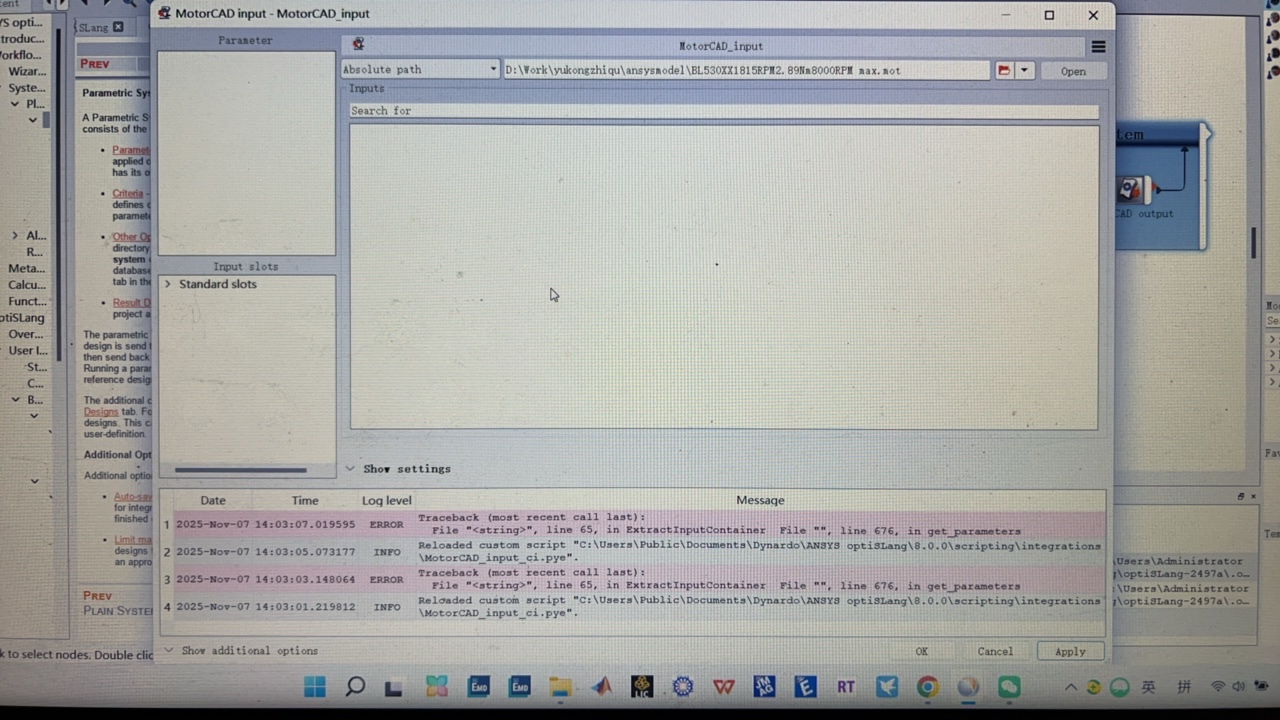
Task: Sort the log by Log level column
Action: [386, 500]
